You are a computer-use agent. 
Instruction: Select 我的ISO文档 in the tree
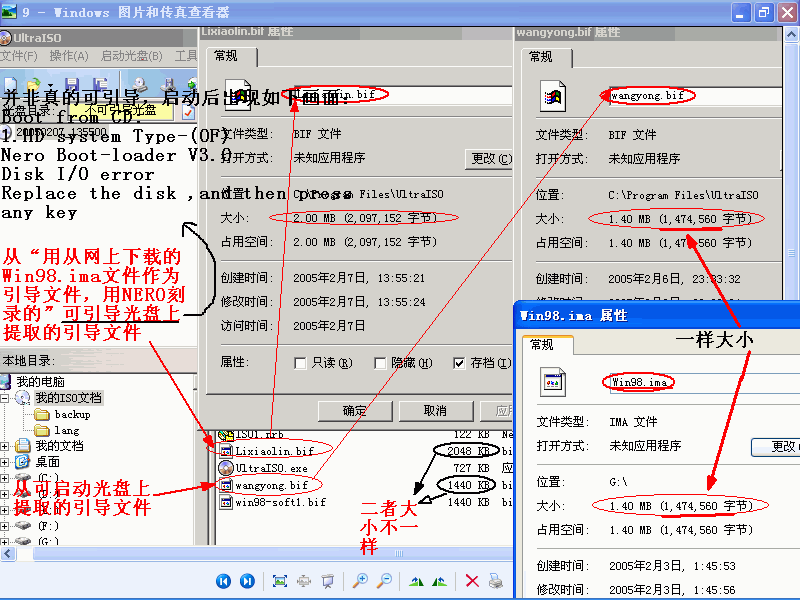pyautogui.click(x=68, y=397)
